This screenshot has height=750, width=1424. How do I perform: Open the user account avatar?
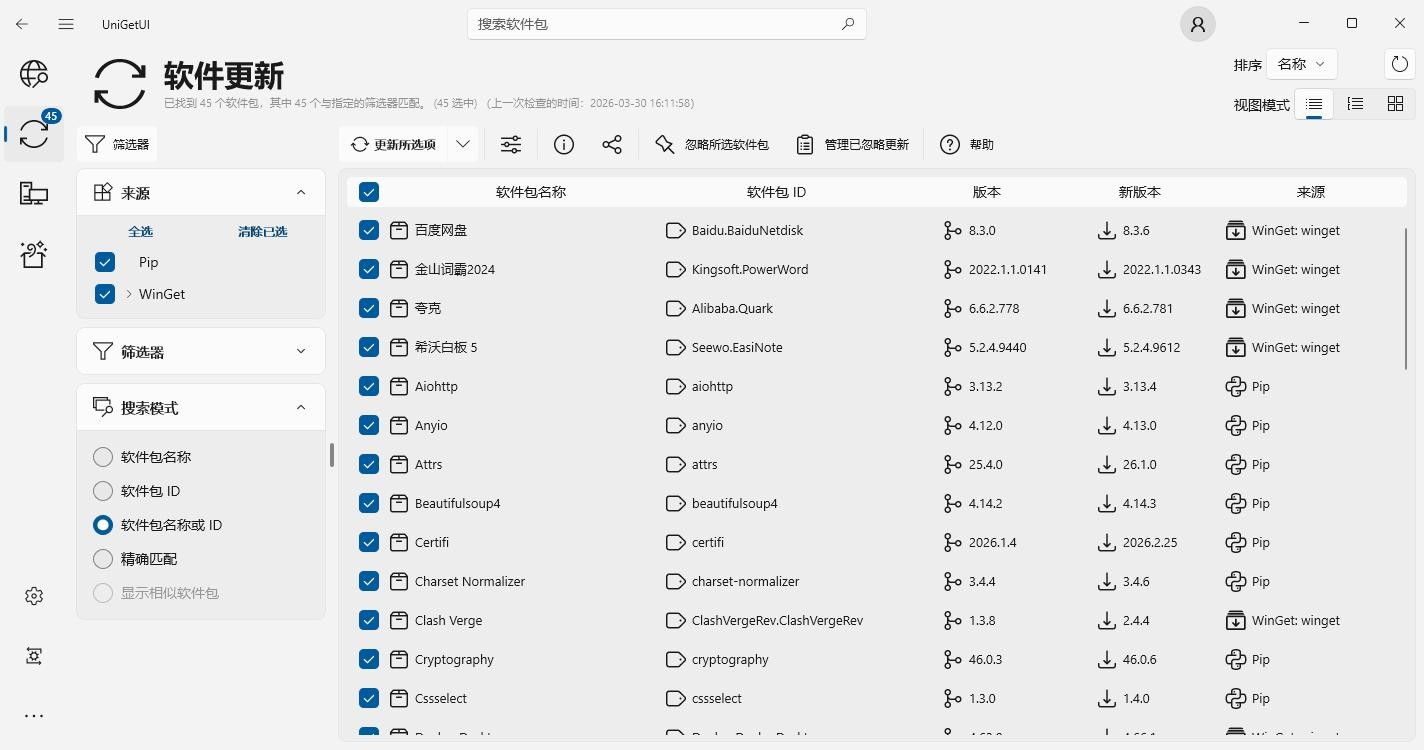click(1197, 24)
